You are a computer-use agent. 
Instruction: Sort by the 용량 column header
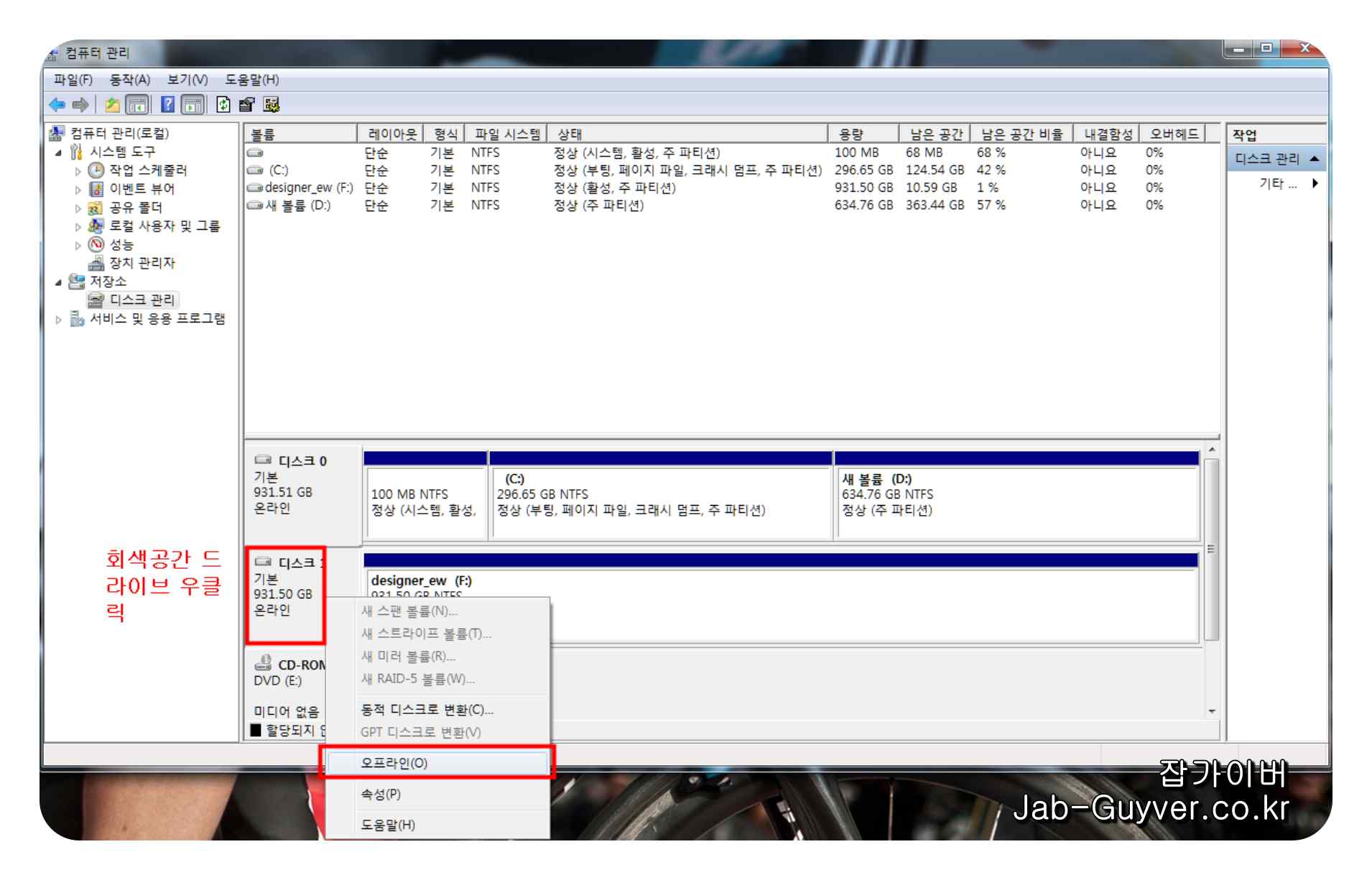tap(863, 134)
